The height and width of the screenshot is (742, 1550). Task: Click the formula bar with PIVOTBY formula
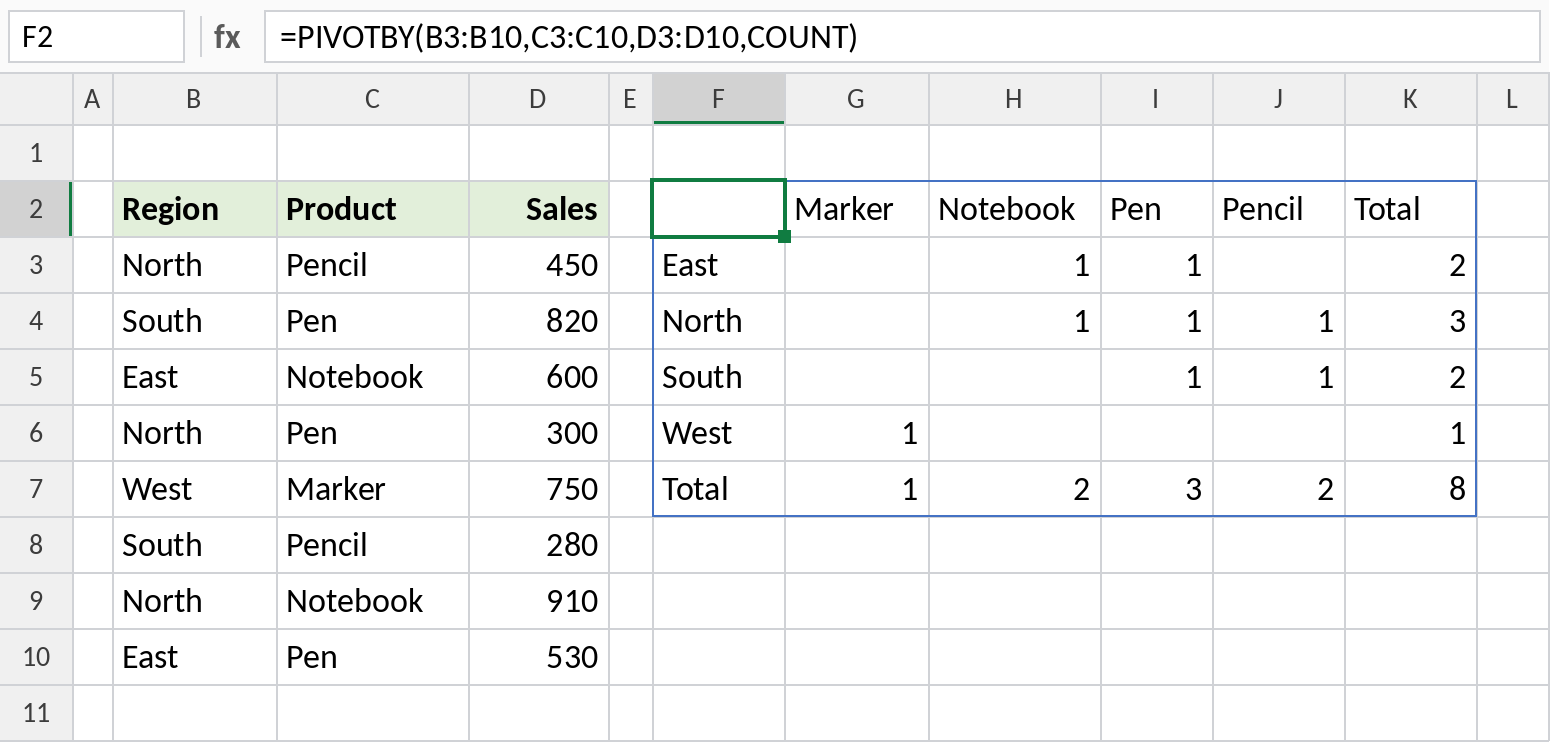(901, 37)
